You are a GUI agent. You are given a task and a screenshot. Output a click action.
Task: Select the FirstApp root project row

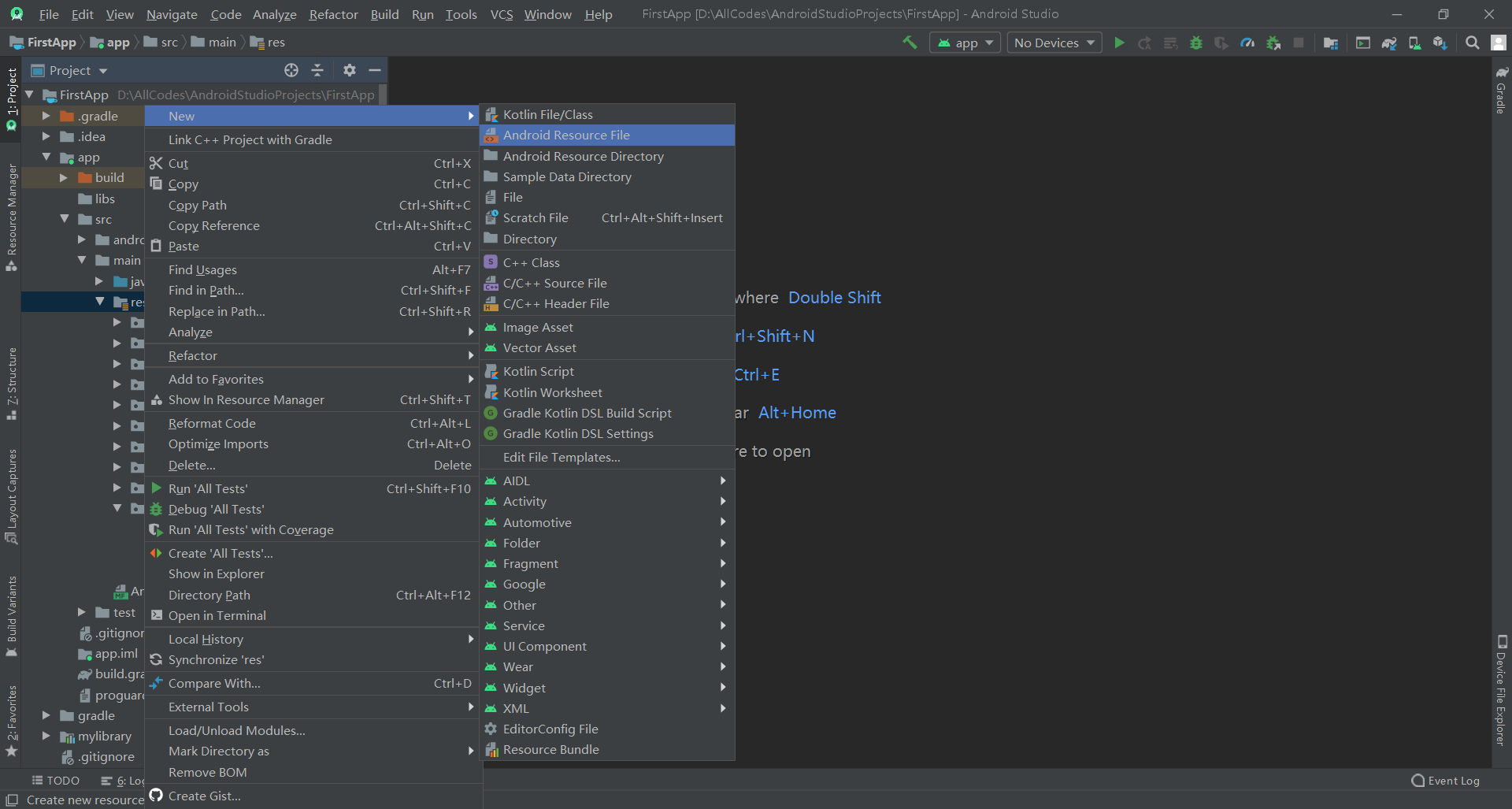pyautogui.click(x=203, y=95)
